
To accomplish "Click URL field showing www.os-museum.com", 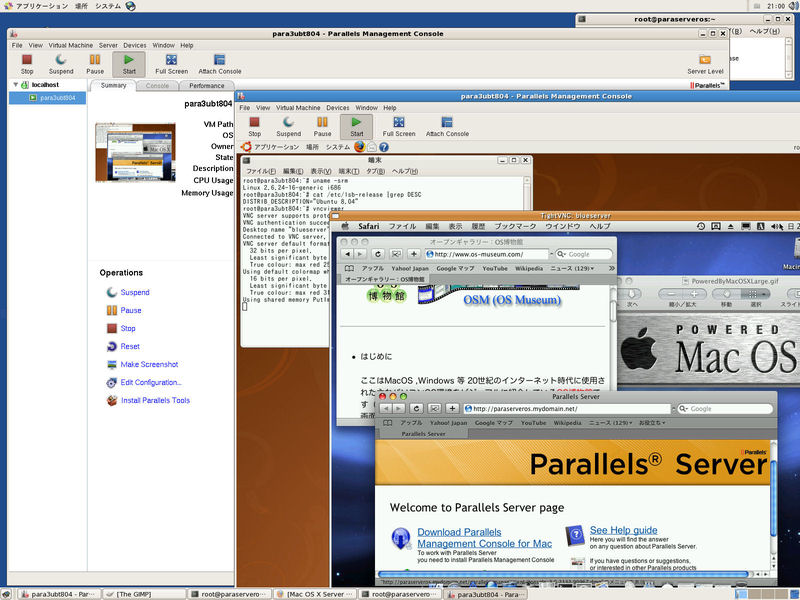I will pyautogui.click(x=487, y=254).
